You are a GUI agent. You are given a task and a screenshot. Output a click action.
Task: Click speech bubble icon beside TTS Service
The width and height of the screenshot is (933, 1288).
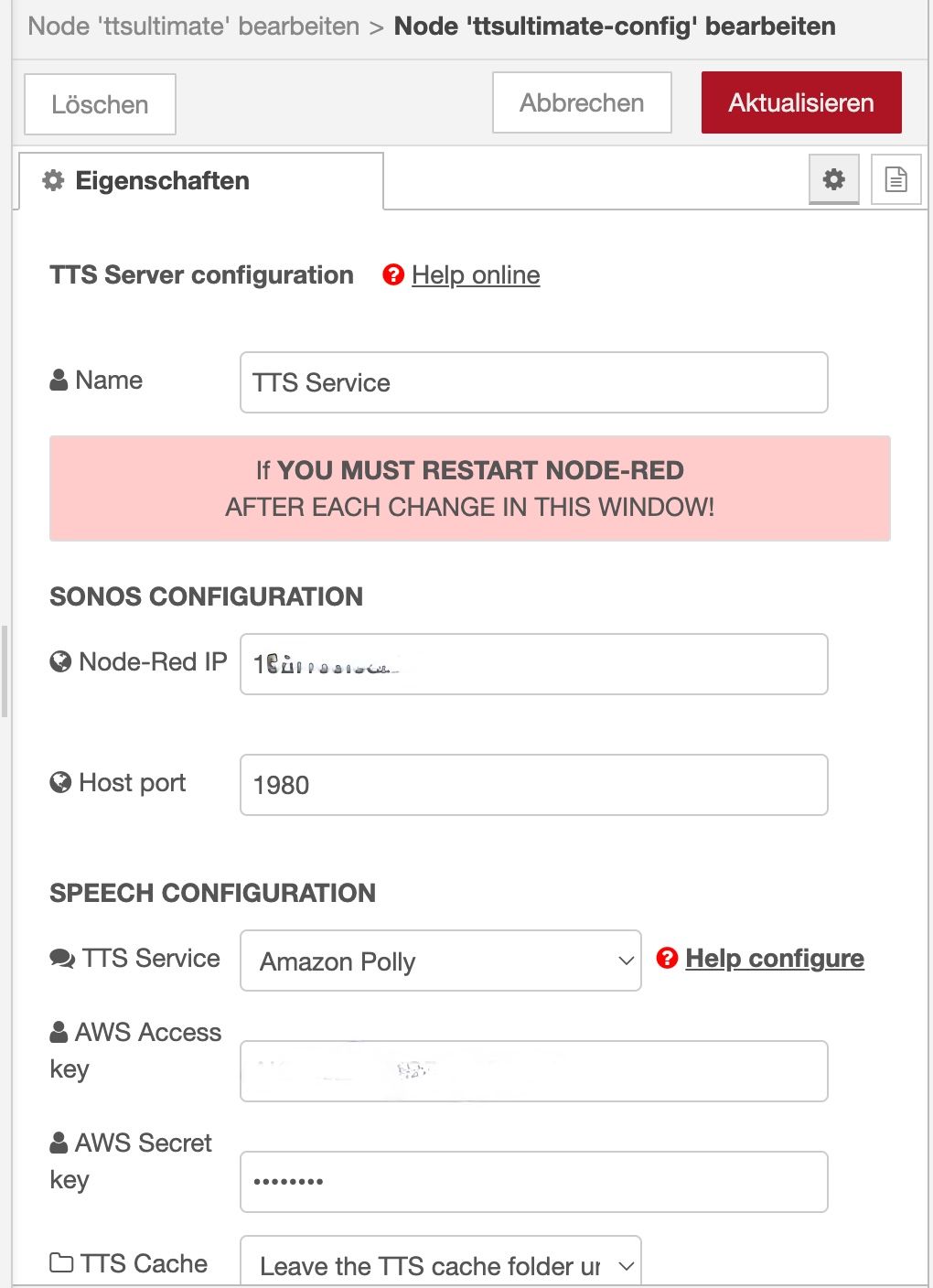[62, 959]
